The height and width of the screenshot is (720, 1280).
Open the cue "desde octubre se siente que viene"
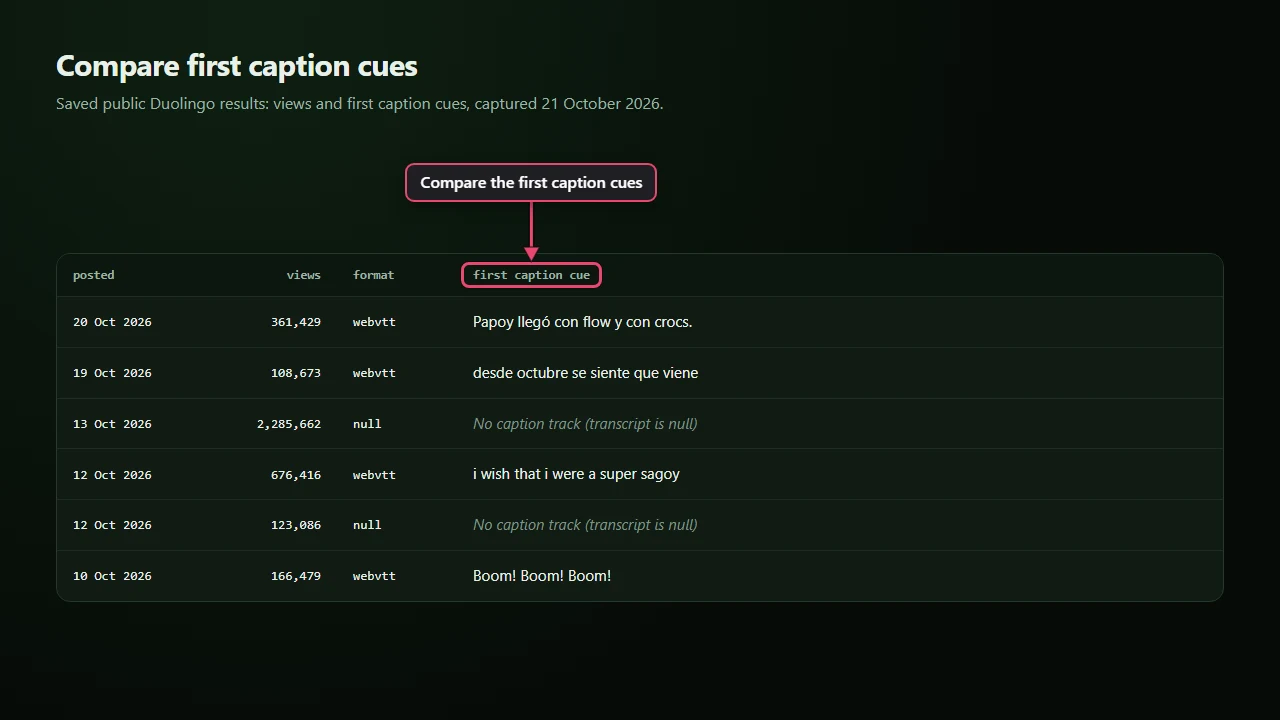tap(586, 373)
